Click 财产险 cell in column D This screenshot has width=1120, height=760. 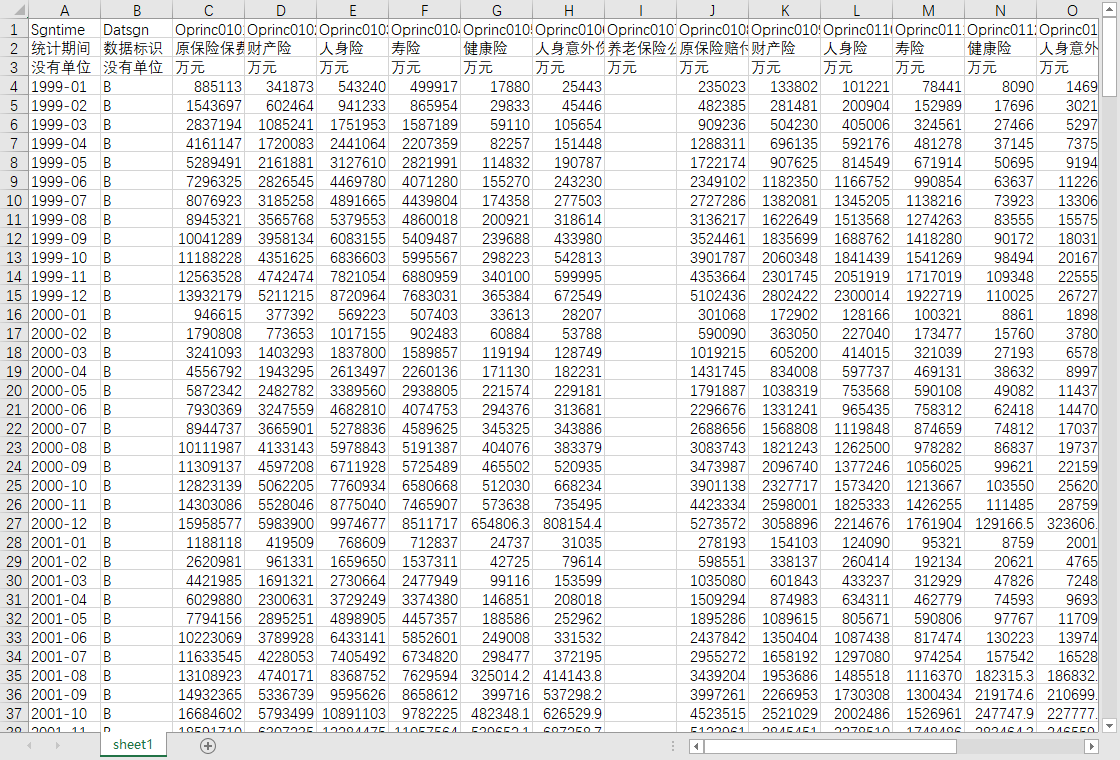tap(281, 49)
